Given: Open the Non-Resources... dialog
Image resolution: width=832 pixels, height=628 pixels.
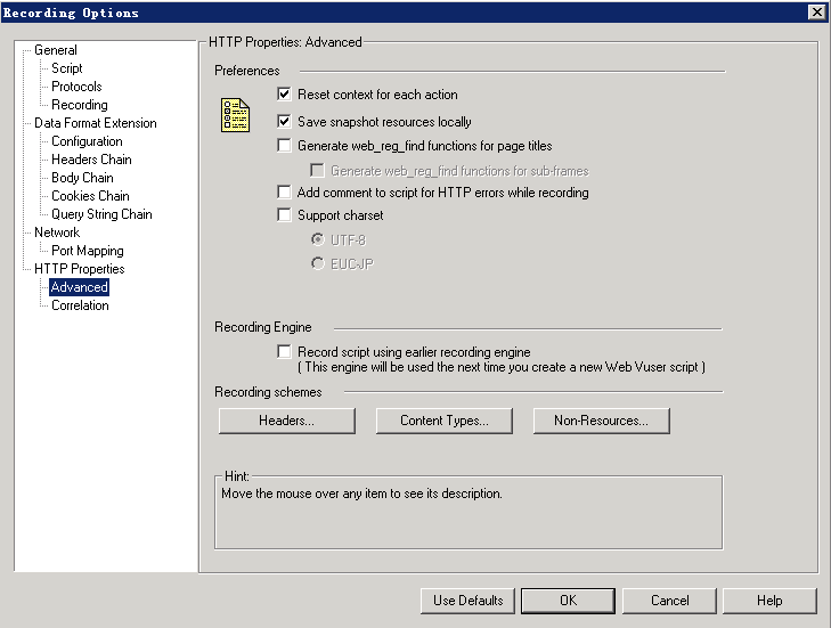Looking at the screenshot, I should click(601, 421).
